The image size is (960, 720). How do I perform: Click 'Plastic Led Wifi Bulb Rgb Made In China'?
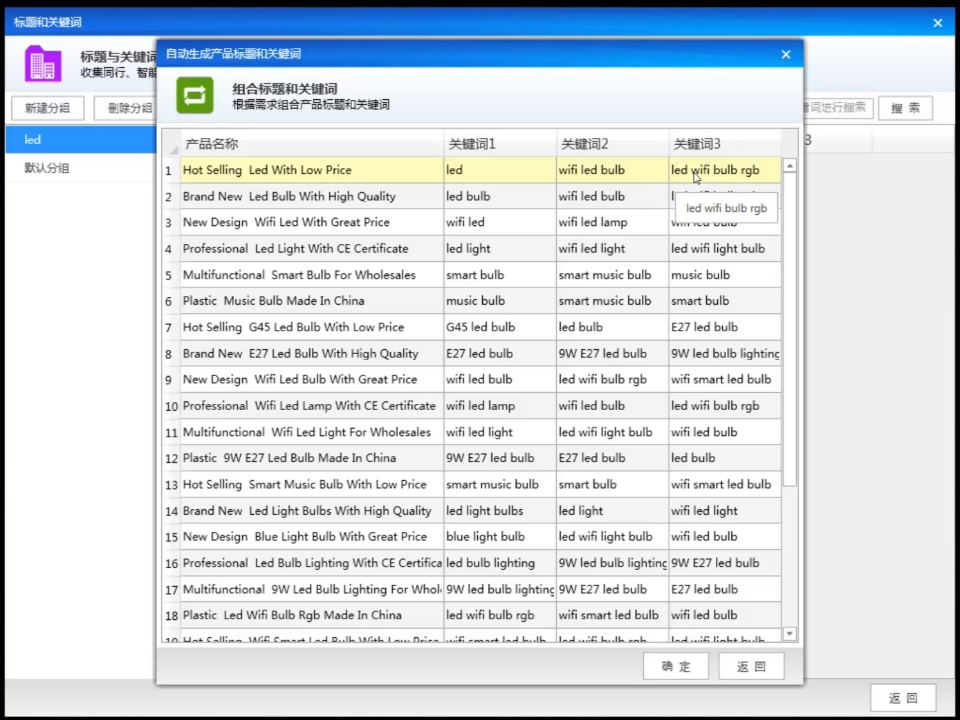pyautogui.click(x=312, y=615)
